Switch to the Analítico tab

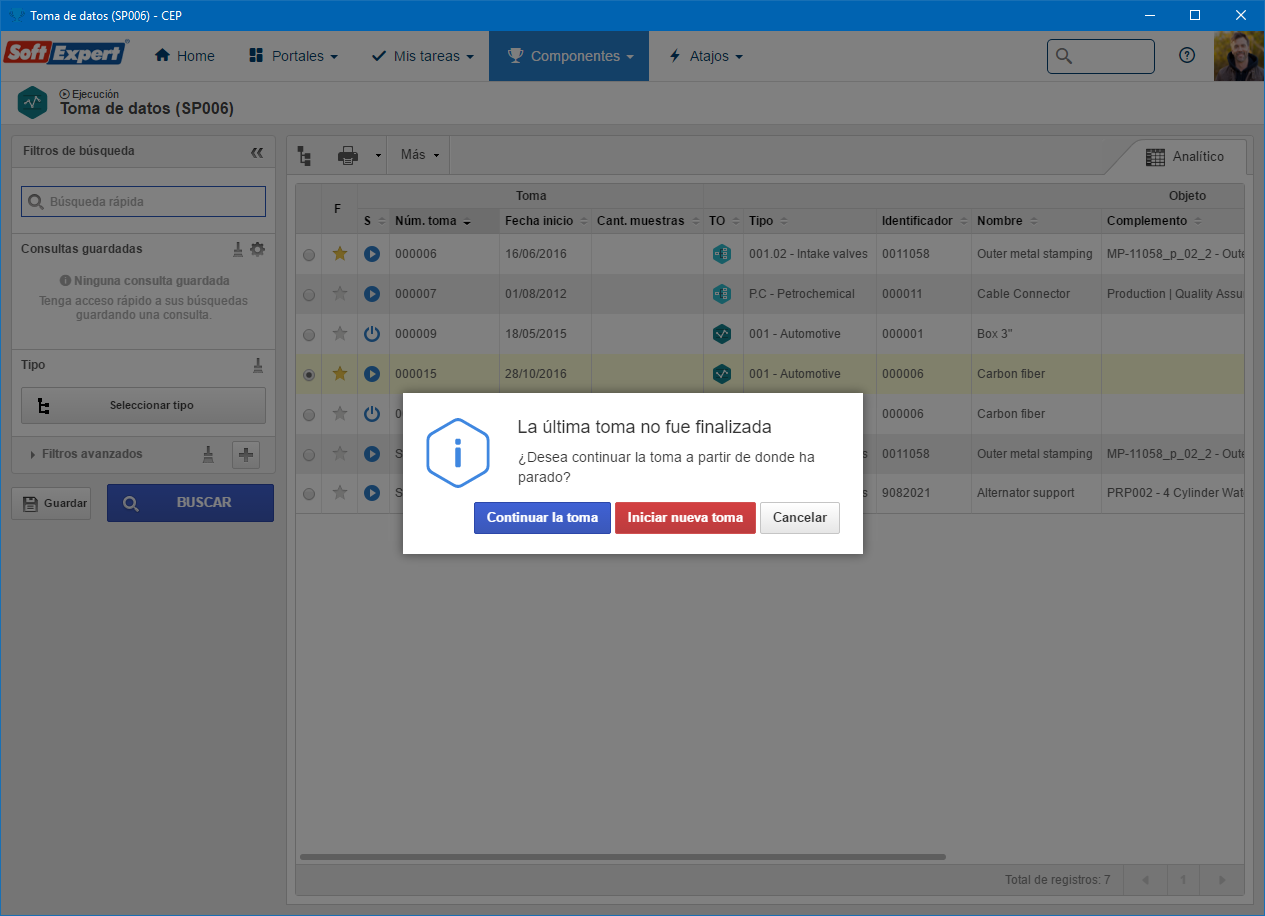(x=1185, y=157)
